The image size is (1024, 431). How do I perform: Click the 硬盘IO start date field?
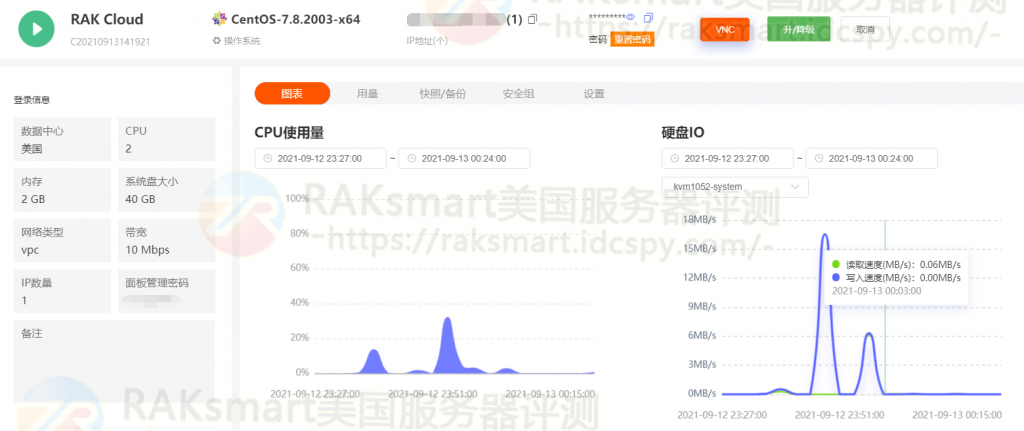point(727,158)
